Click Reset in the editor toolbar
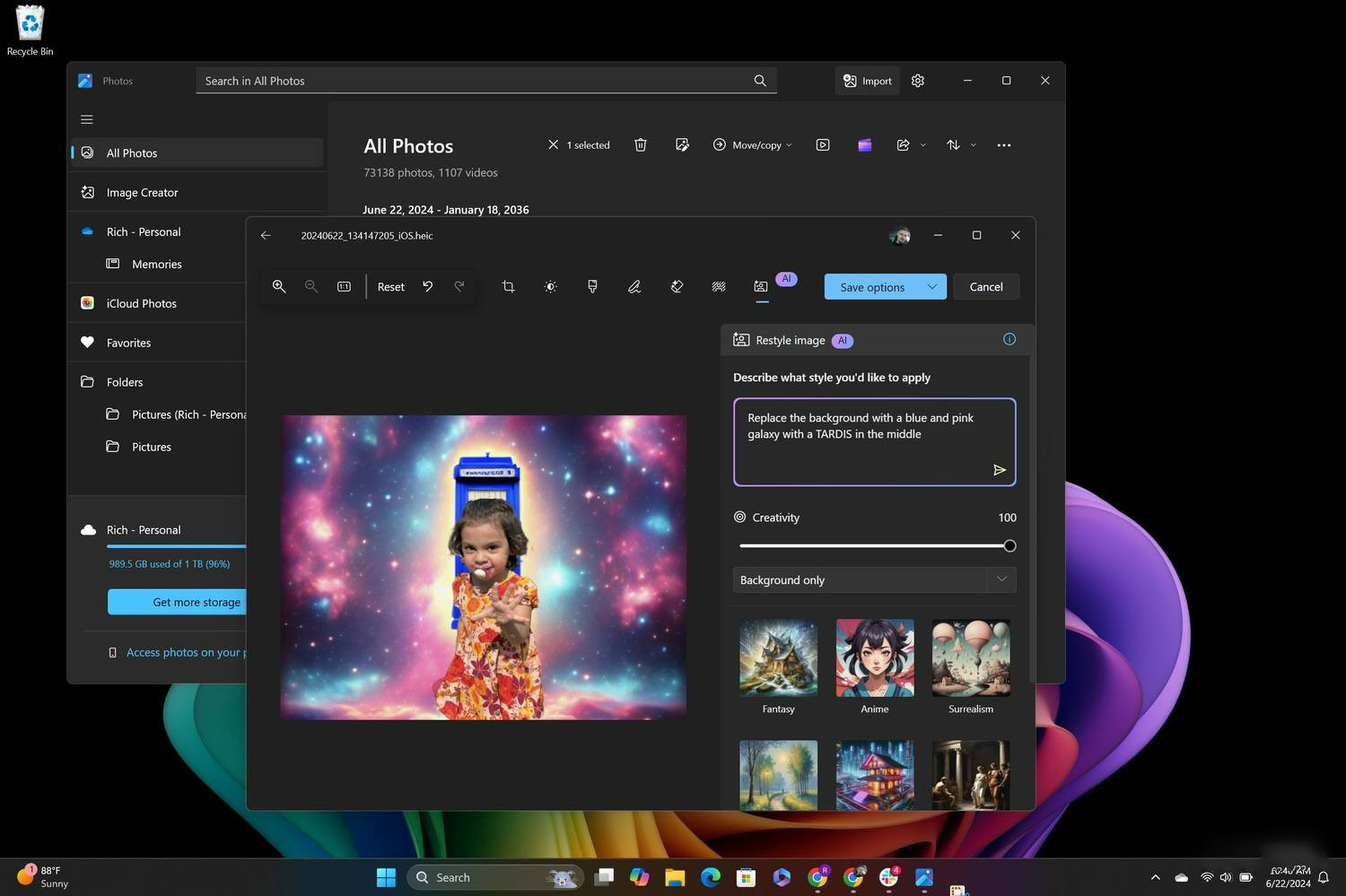 click(390, 287)
